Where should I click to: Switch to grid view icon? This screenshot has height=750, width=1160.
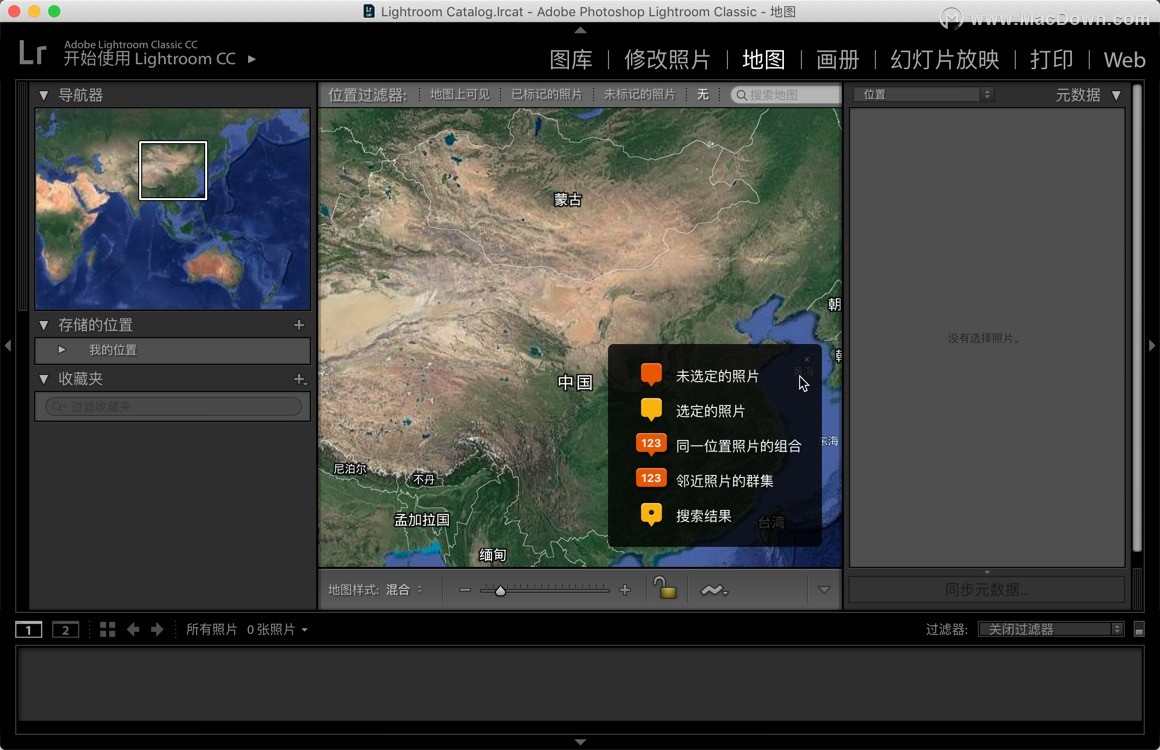108,629
